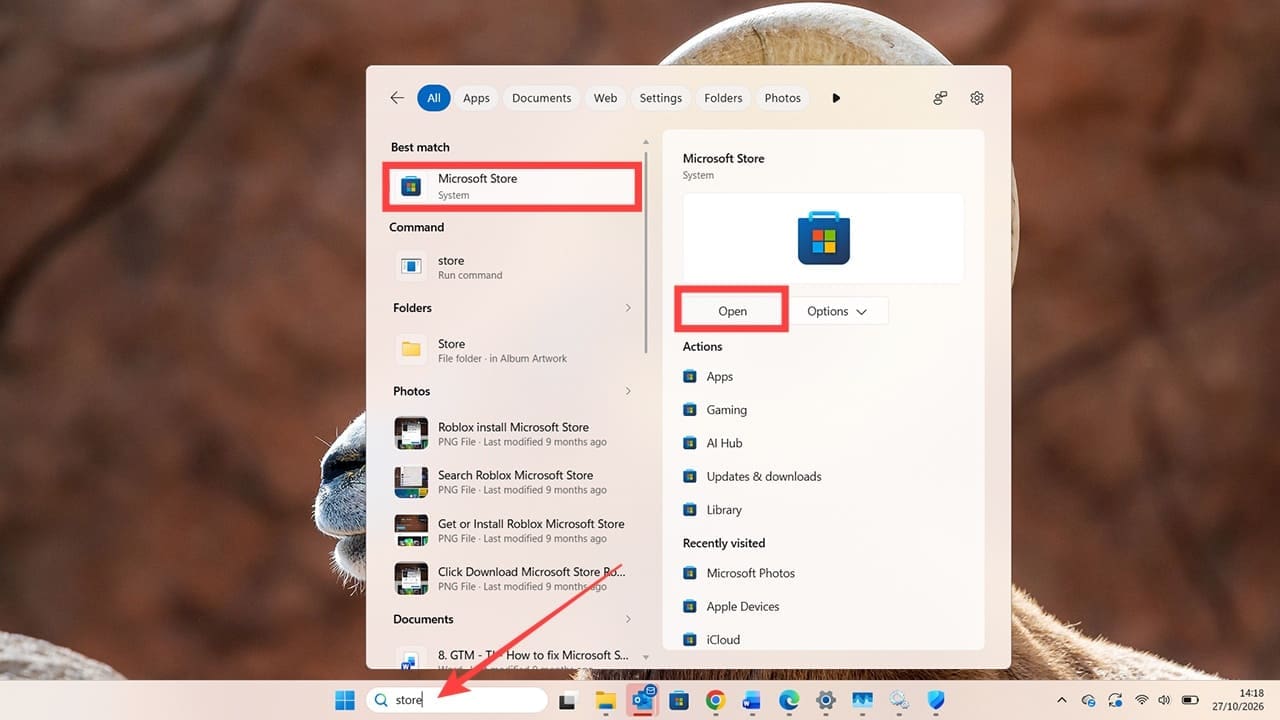Click the results list scrollbar
The height and width of the screenshot is (720, 1280).
647,250
